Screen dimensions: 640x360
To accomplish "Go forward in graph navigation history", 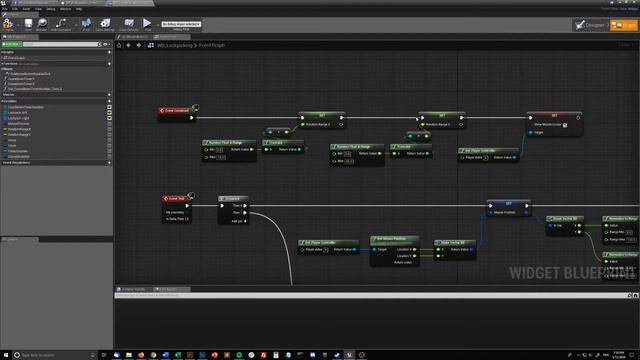I will point(139,45).
